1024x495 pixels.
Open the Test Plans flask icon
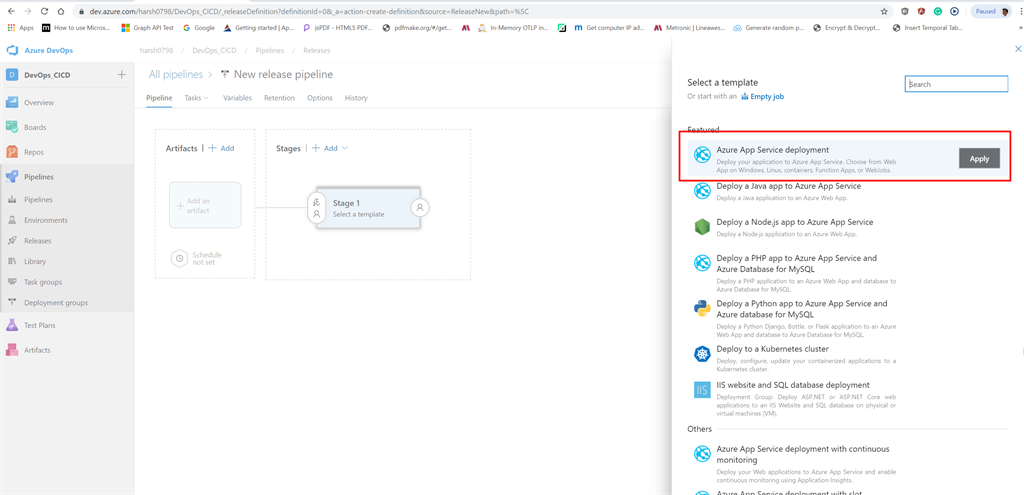point(12,325)
